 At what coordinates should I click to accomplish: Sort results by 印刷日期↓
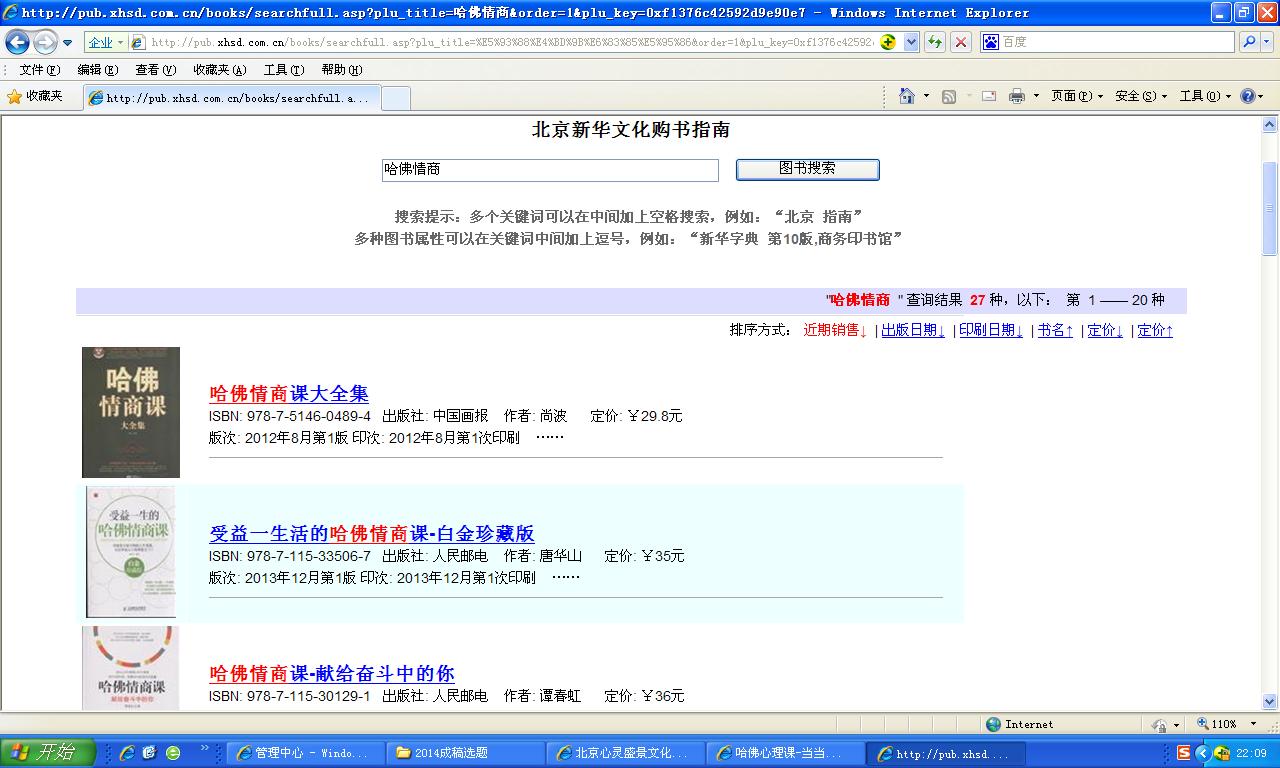click(991, 330)
